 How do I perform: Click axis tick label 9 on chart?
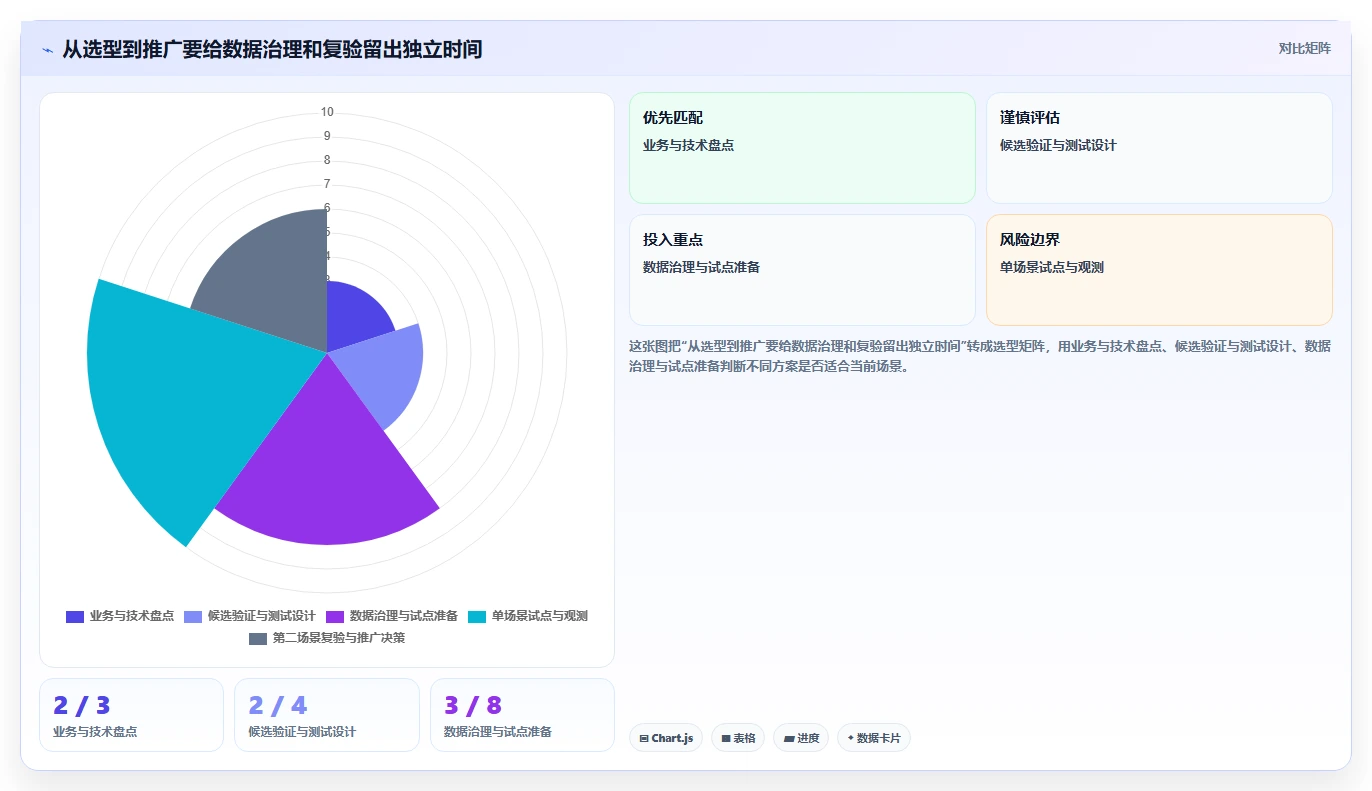coord(327,136)
